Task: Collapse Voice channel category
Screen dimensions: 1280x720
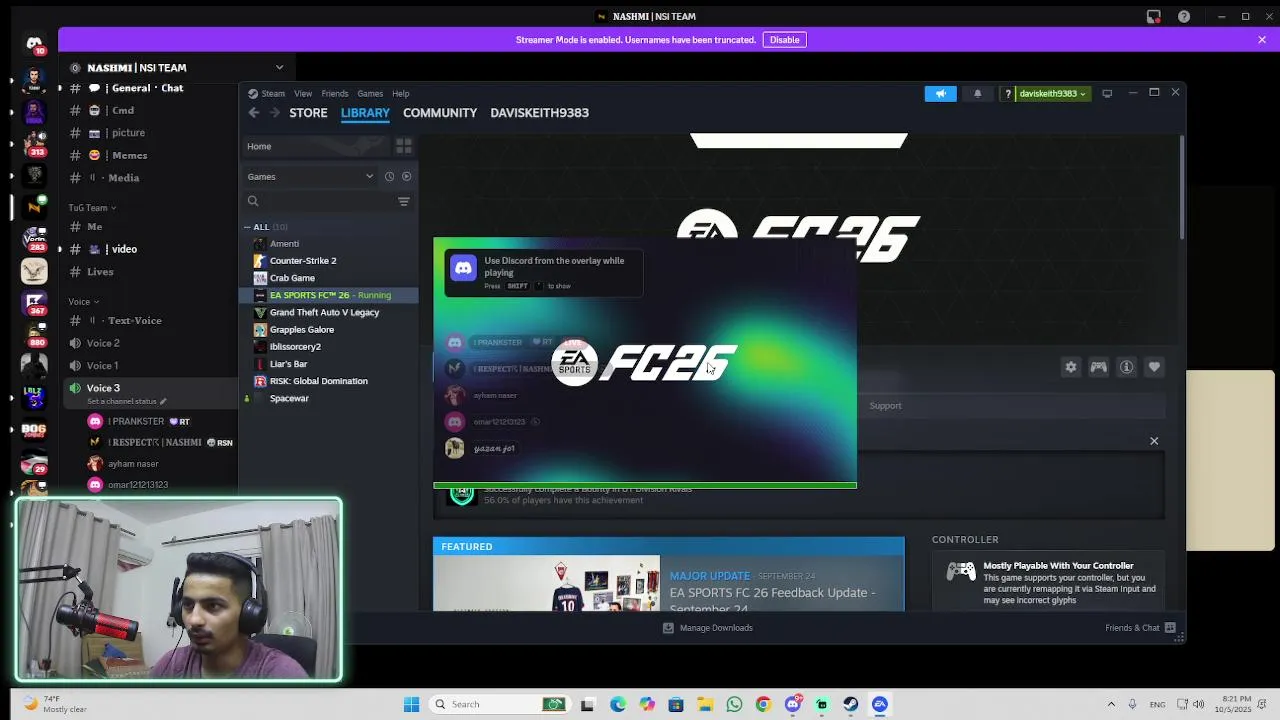Action: (83, 301)
